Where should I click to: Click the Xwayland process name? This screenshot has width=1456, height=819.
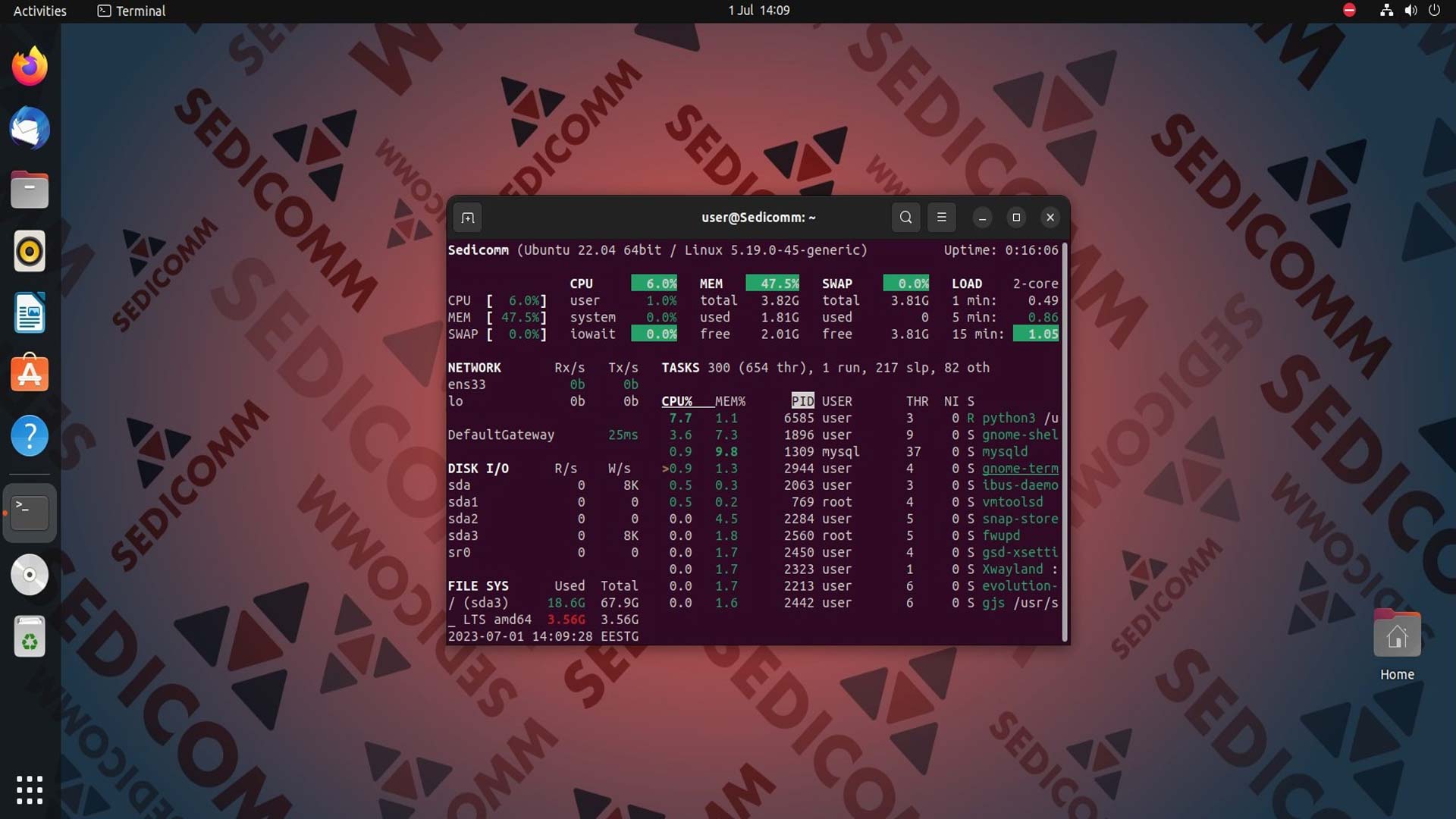1012,569
